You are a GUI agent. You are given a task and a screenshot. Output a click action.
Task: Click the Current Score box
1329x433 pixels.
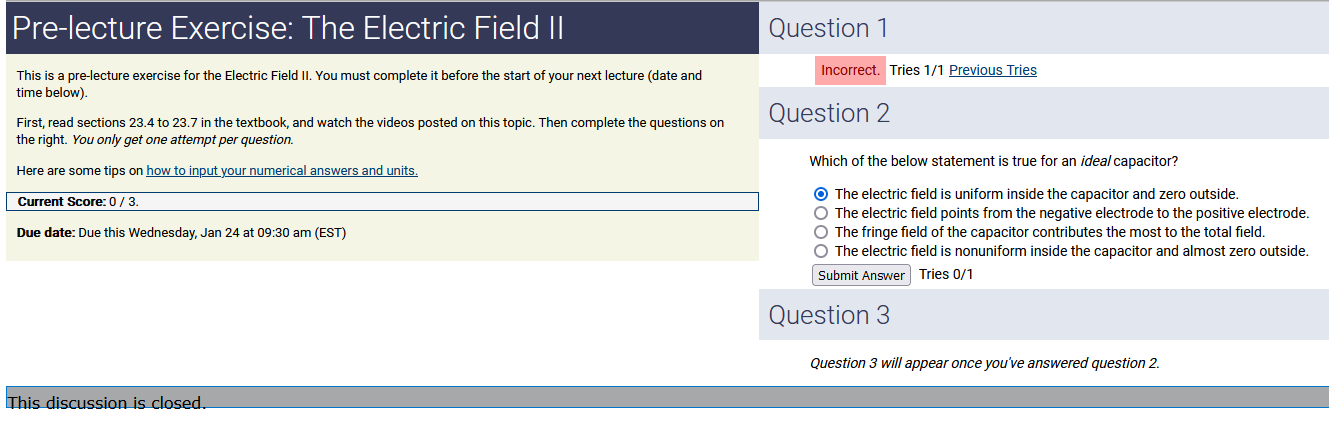[382, 202]
